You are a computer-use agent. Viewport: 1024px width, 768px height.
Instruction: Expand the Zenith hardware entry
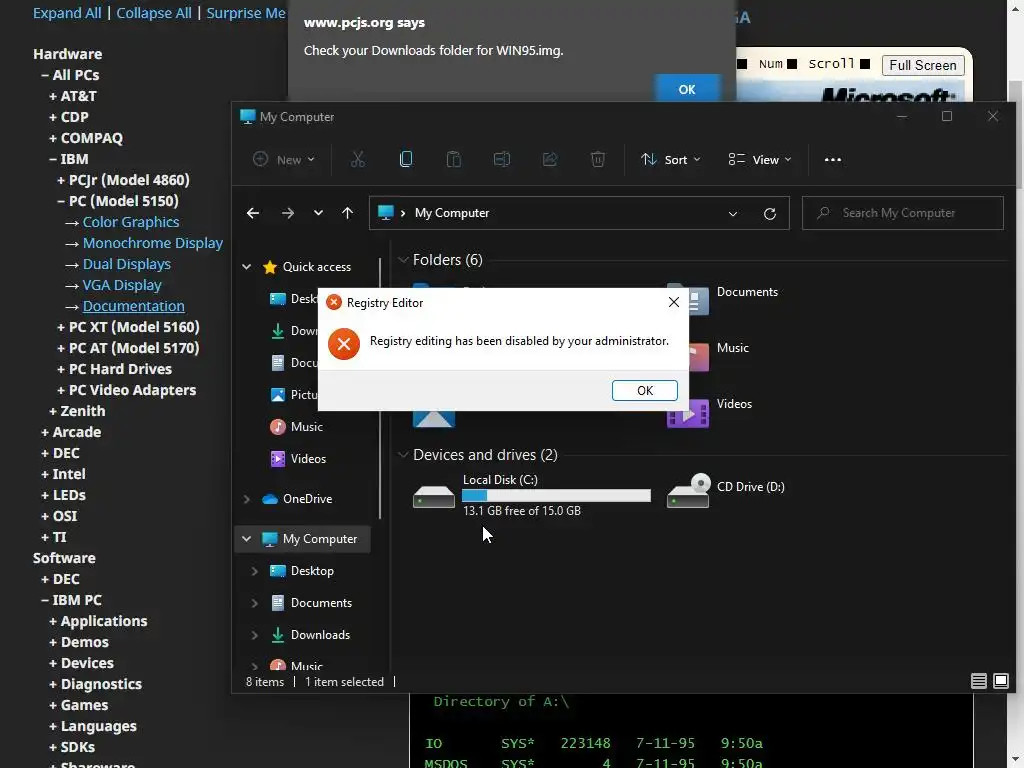[77, 411]
